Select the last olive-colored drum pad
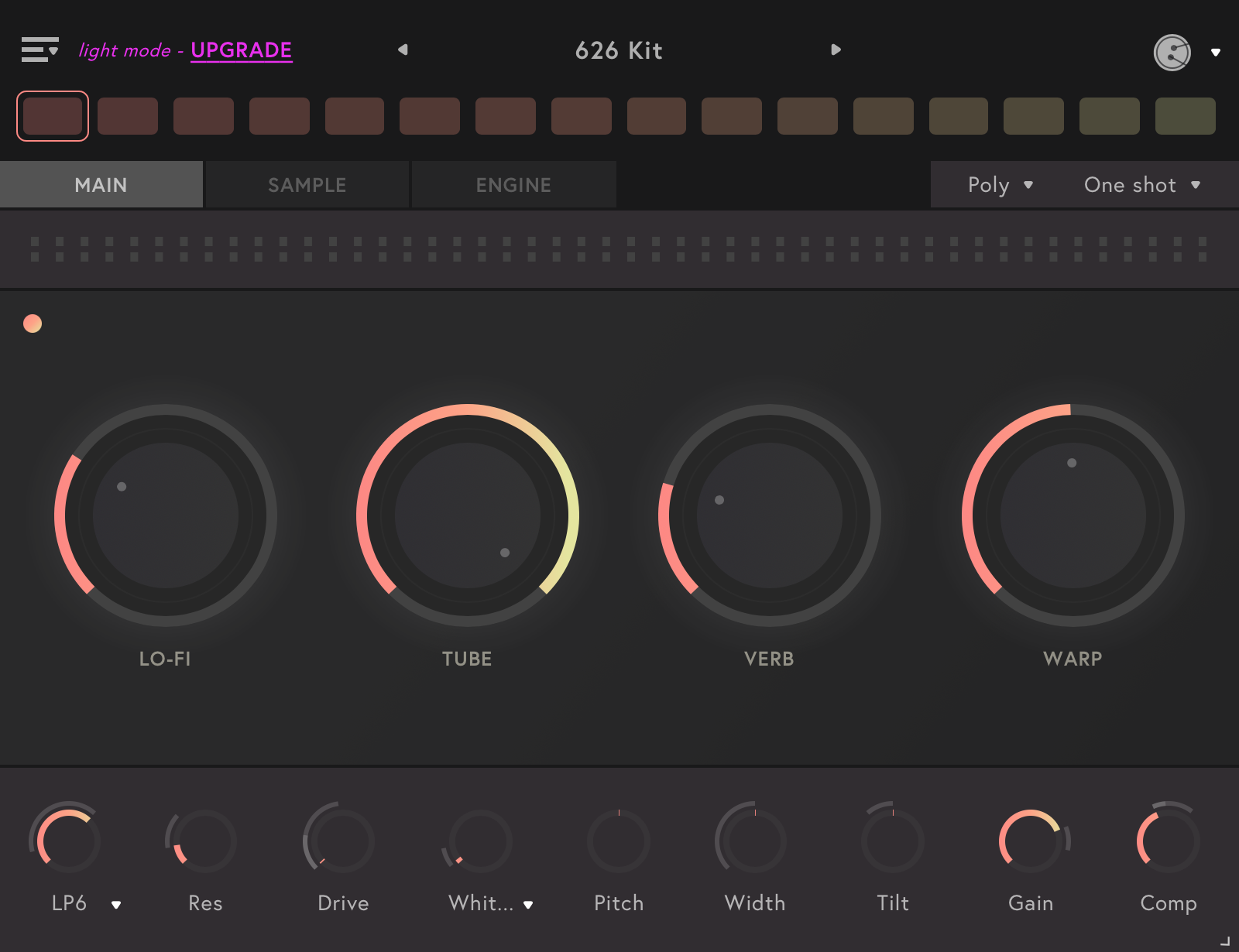Viewport: 1239px width, 952px height. [1185, 116]
